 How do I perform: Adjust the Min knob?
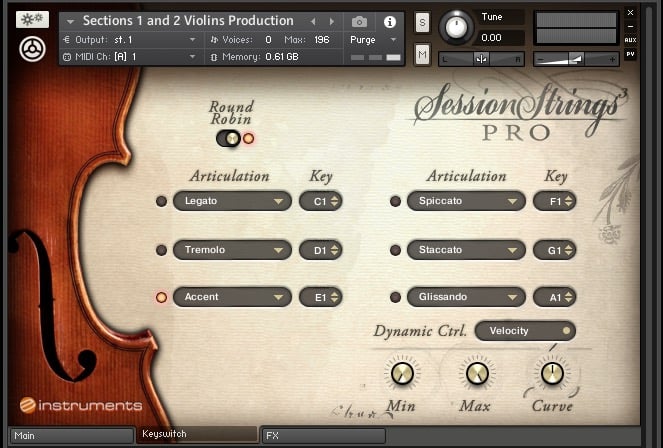402,373
